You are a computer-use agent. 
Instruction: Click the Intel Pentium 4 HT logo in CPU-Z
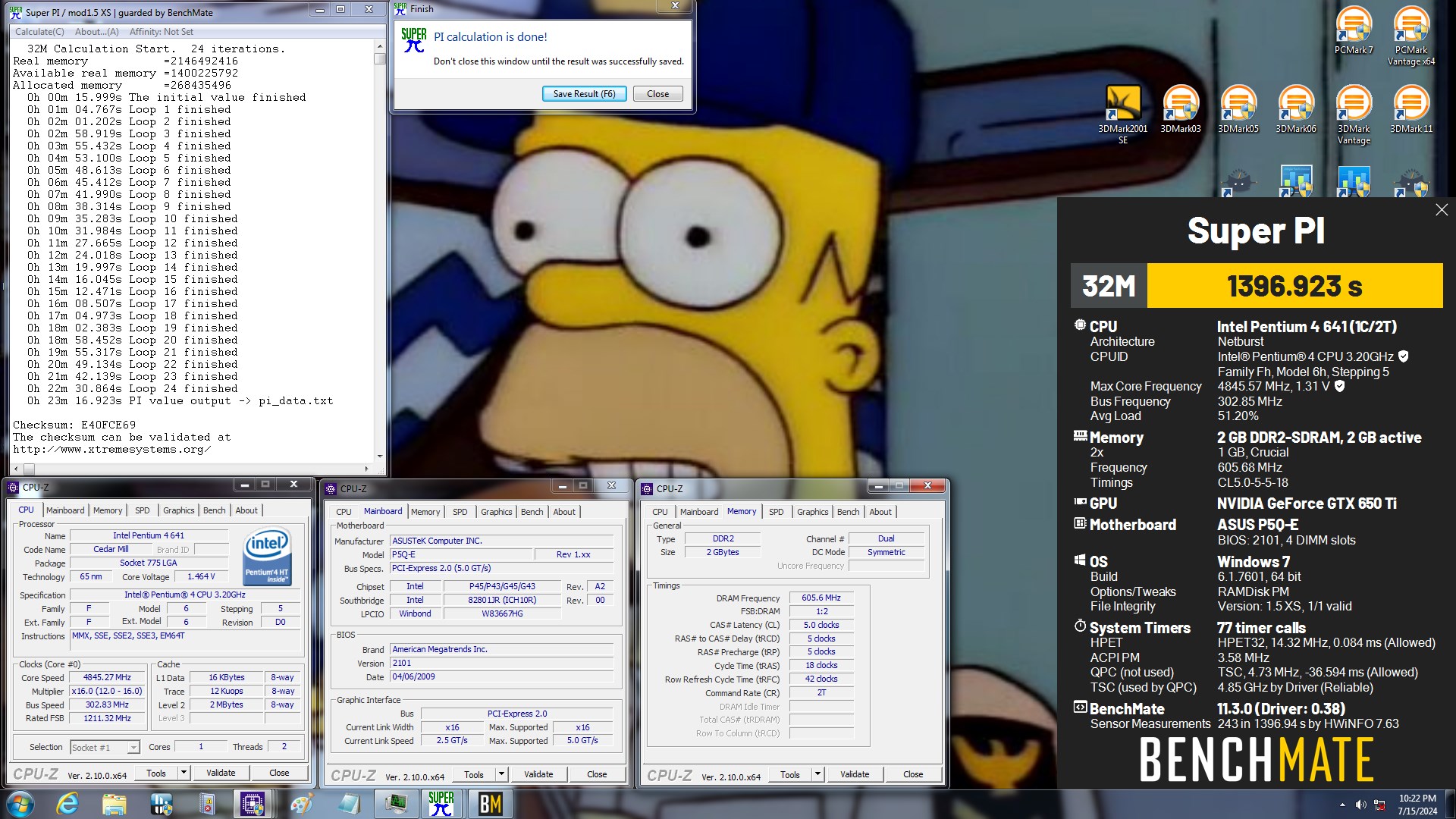[x=267, y=557]
